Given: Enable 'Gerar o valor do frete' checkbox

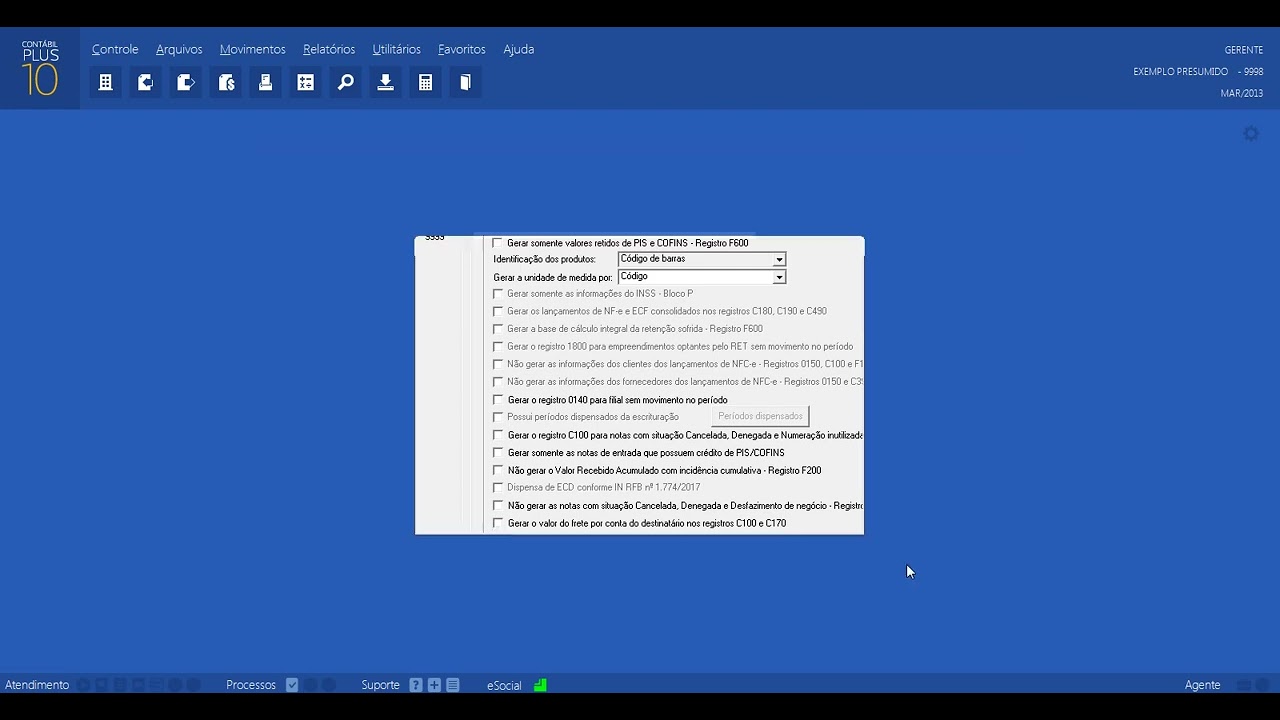Looking at the screenshot, I should pyautogui.click(x=498, y=523).
